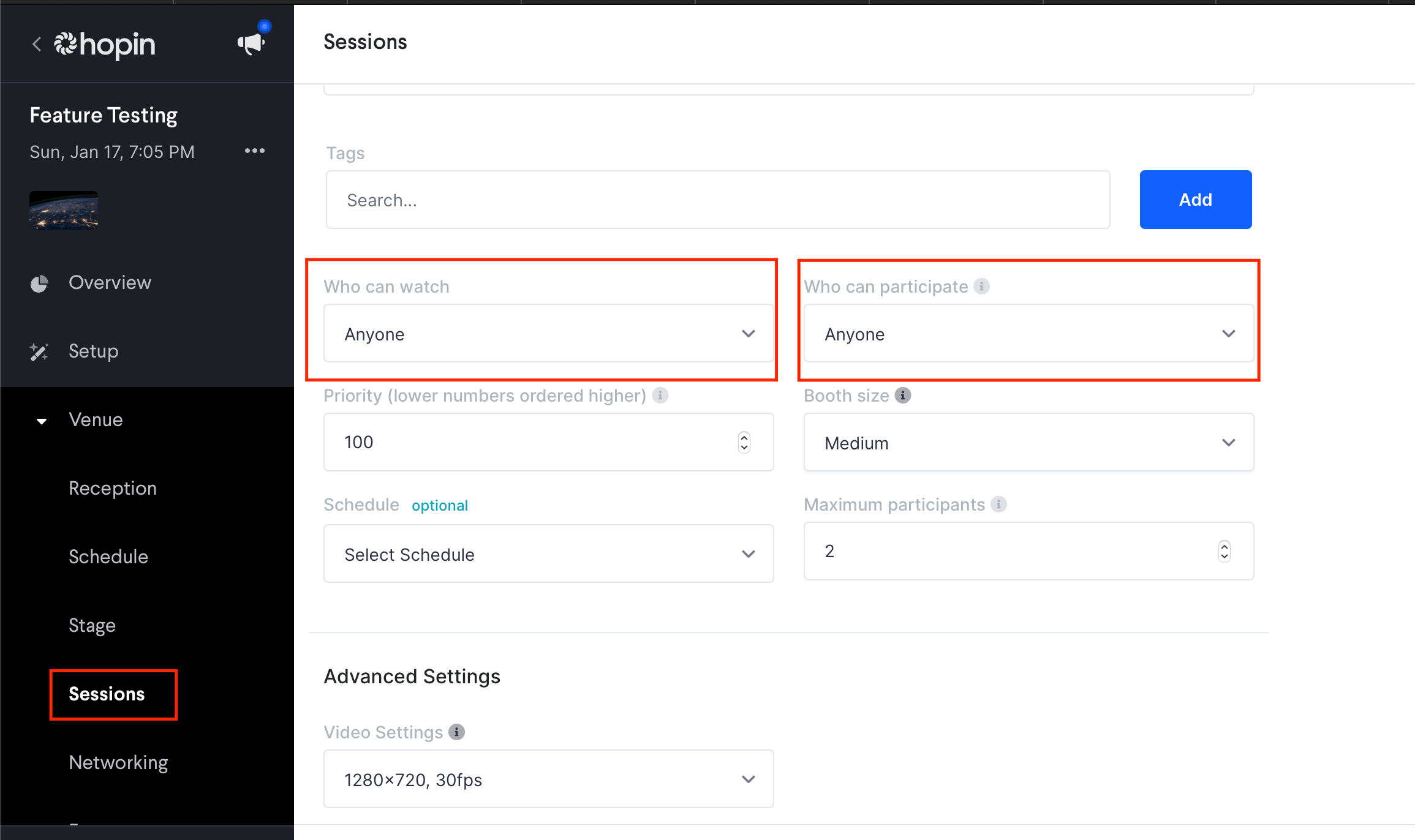Click the Video Settings info icon
The image size is (1415, 840).
tap(457, 732)
